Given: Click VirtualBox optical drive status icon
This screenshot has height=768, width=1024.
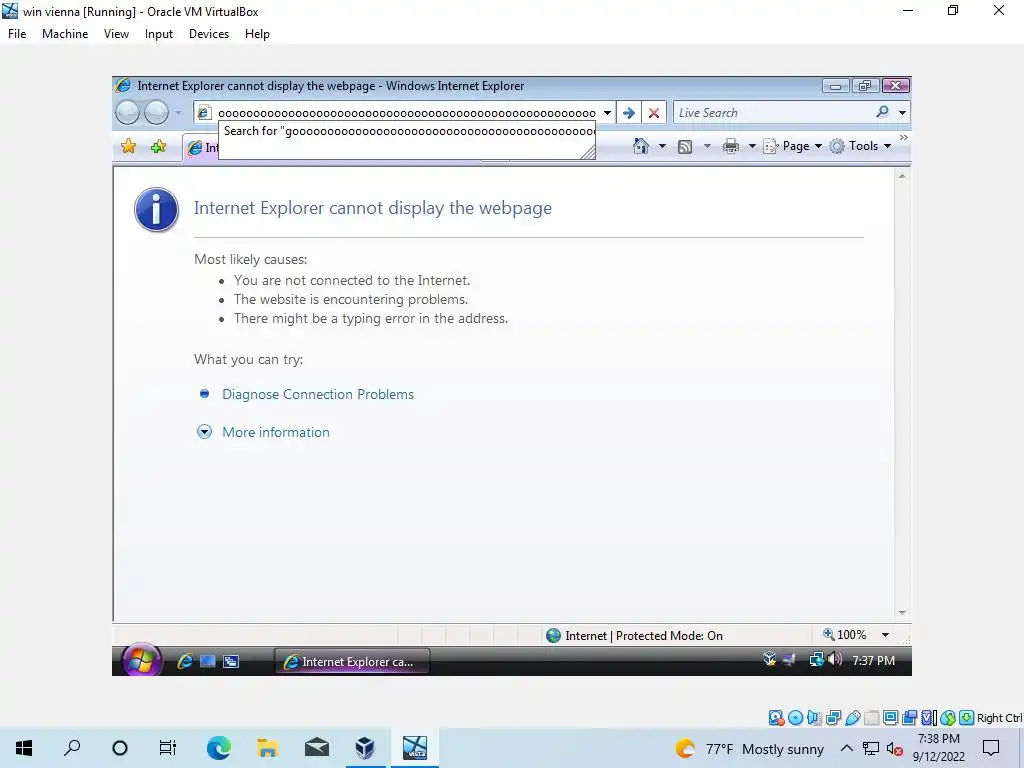Looking at the screenshot, I should pyautogui.click(x=795, y=718).
